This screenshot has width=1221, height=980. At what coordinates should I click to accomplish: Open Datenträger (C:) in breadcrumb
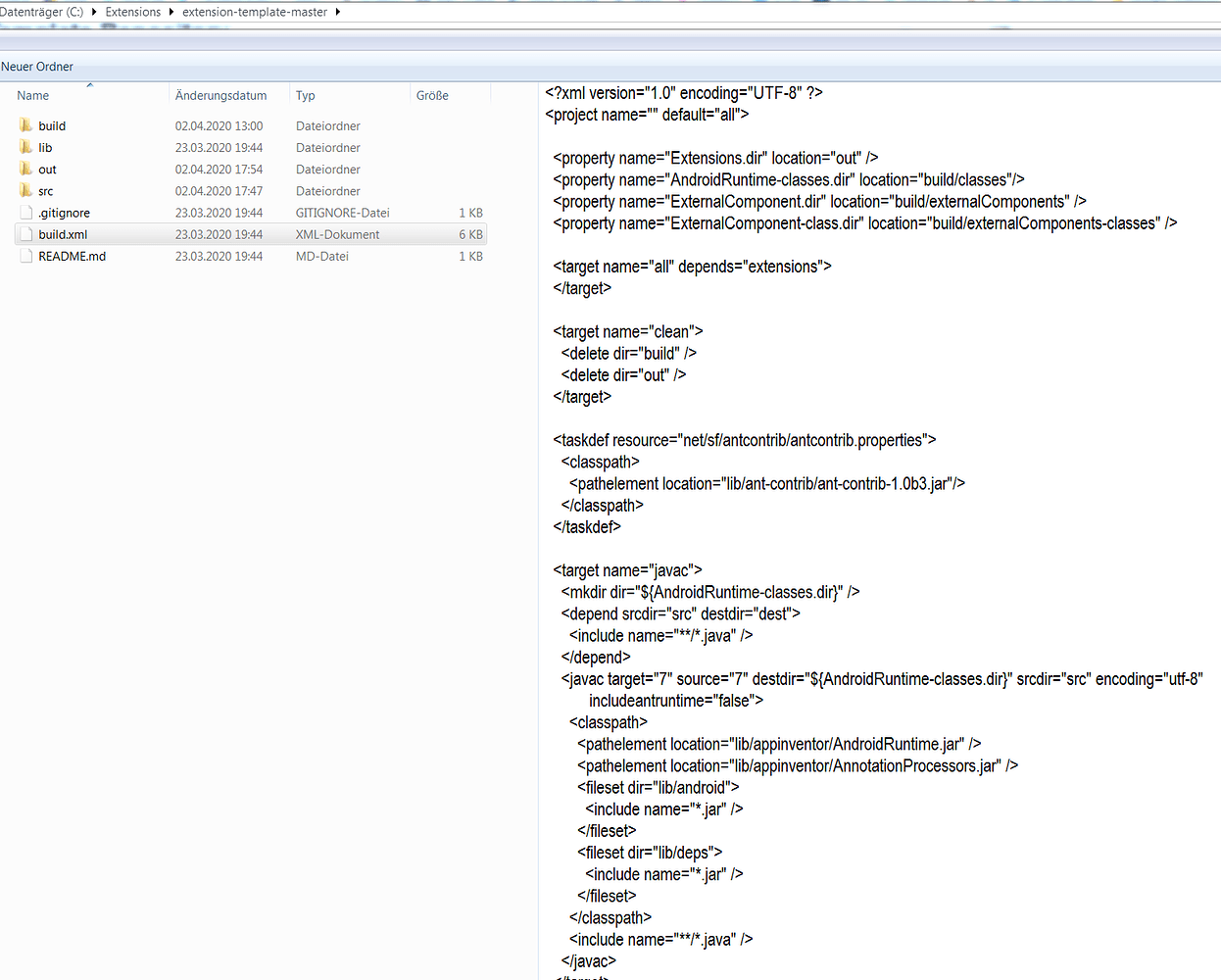(41, 12)
